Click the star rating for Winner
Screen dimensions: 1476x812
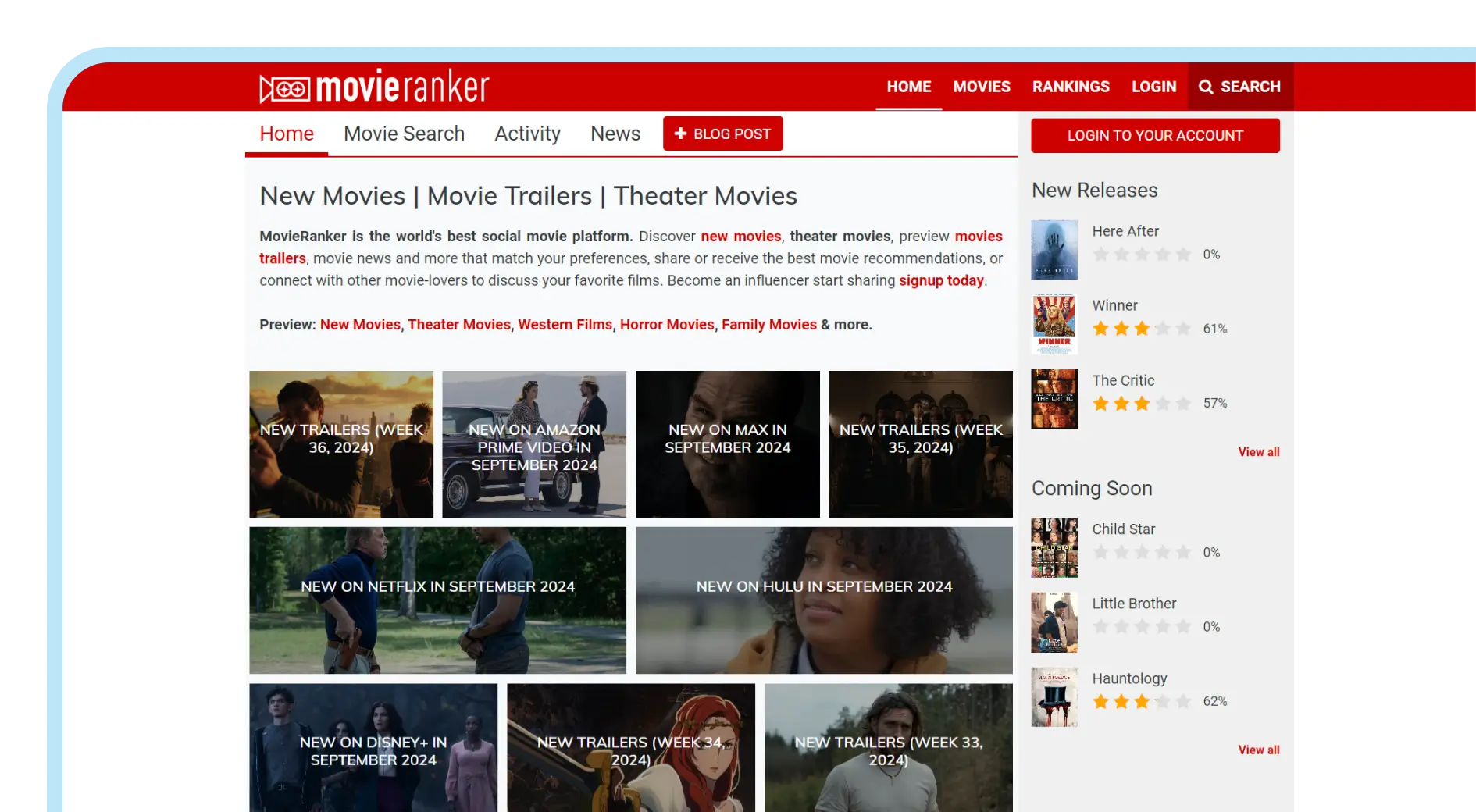point(1142,329)
